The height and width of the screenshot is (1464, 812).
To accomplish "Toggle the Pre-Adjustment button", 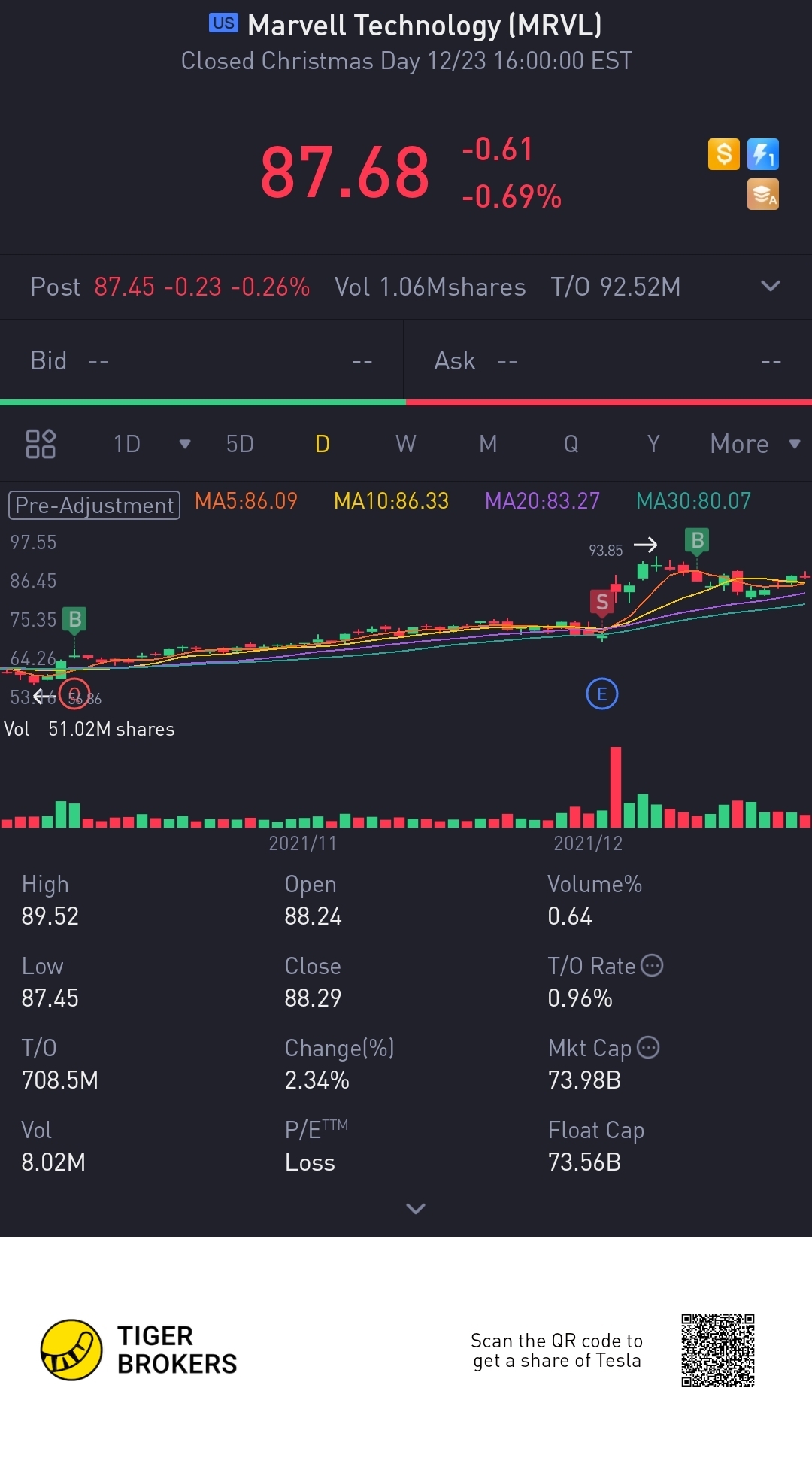I will tap(94, 505).
